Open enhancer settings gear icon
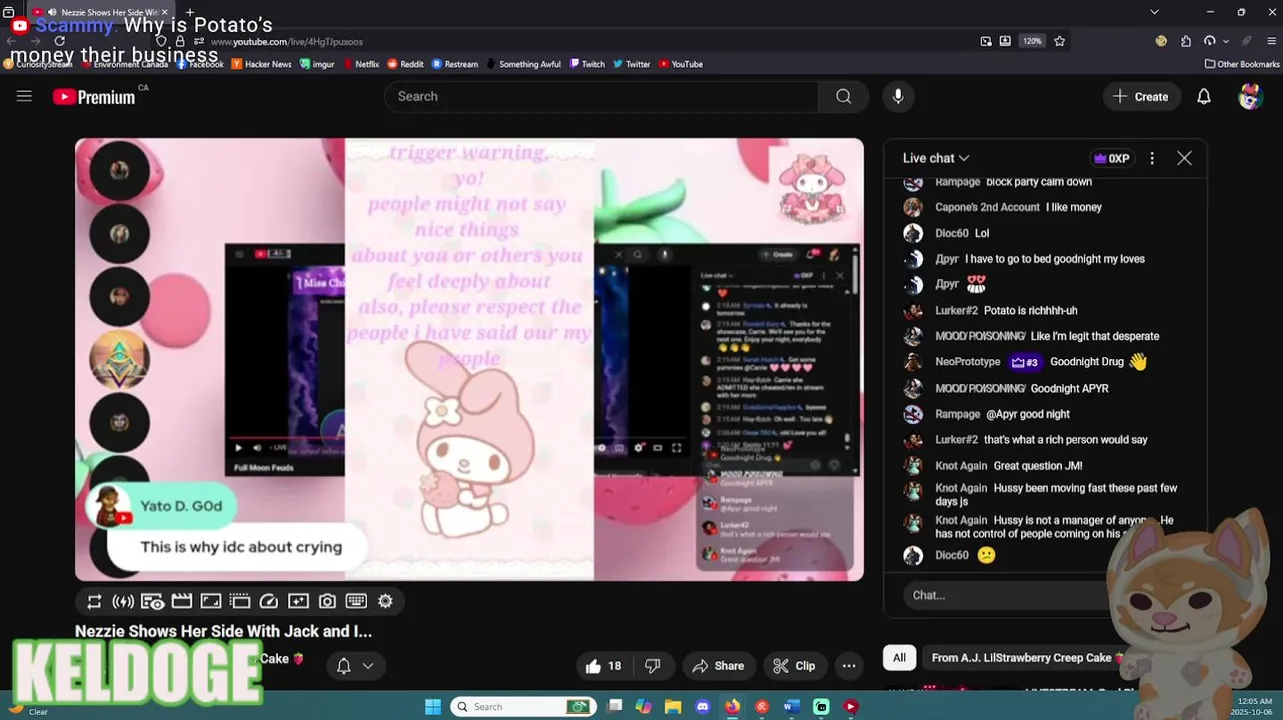Screen dimensions: 1283x720 pyautogui.click(x=385, y=601)
